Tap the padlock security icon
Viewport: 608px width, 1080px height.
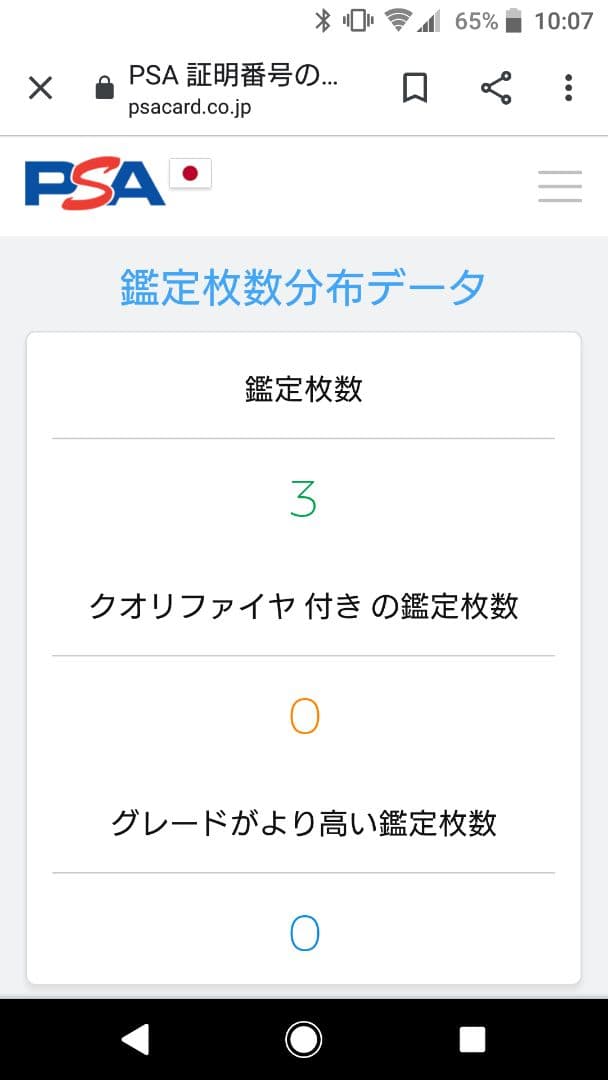click(x=102, y=88)
